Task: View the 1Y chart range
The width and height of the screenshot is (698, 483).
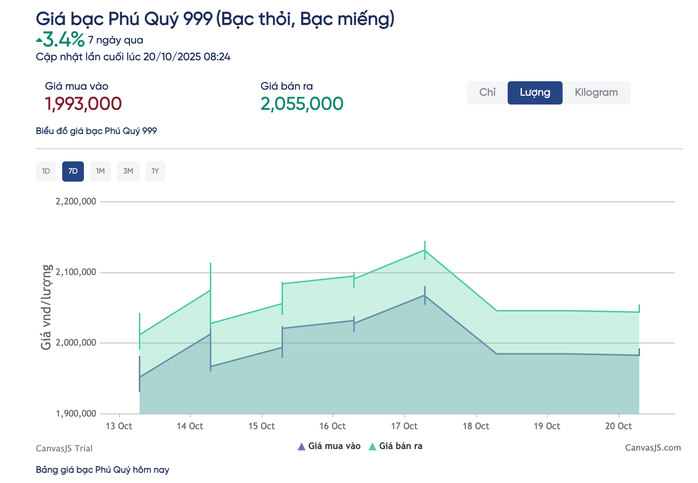Action: (155, 171)
